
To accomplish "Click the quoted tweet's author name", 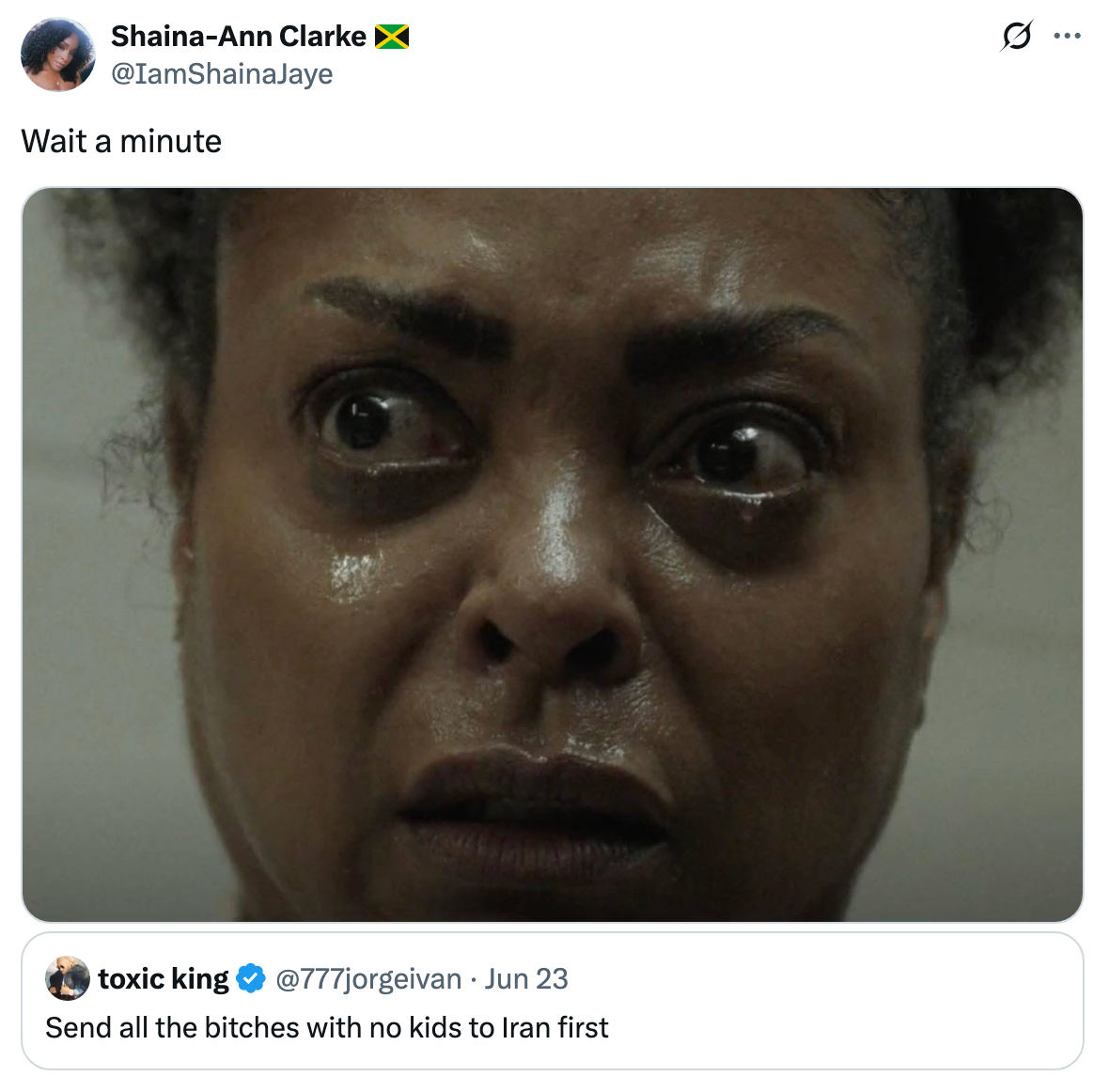I will click(165, 977).
